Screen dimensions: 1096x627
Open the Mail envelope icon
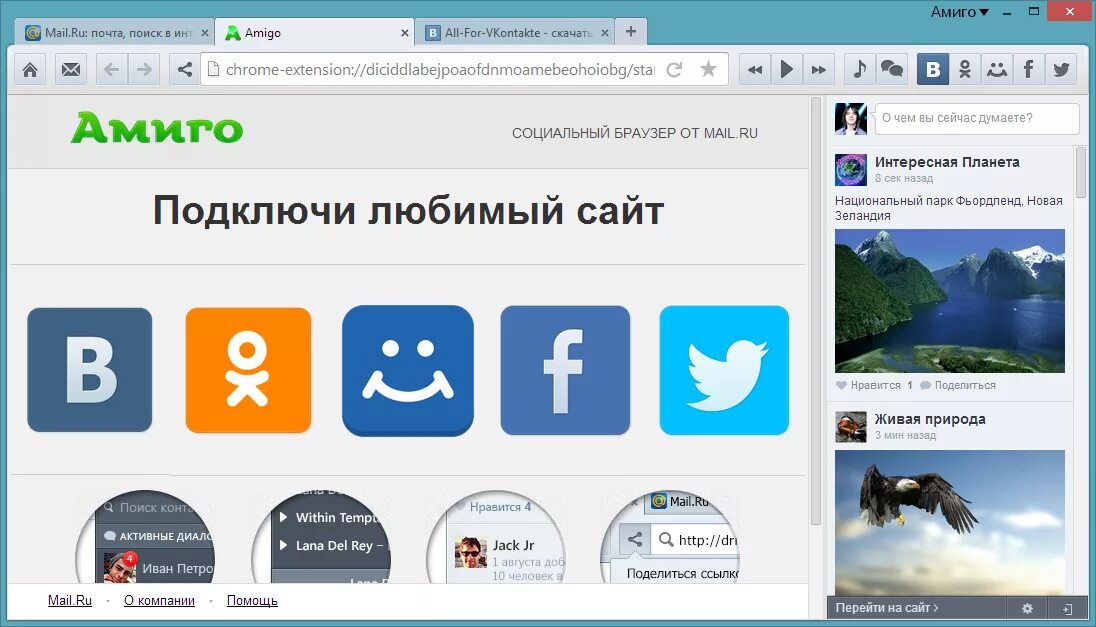[x=71, y=69]
